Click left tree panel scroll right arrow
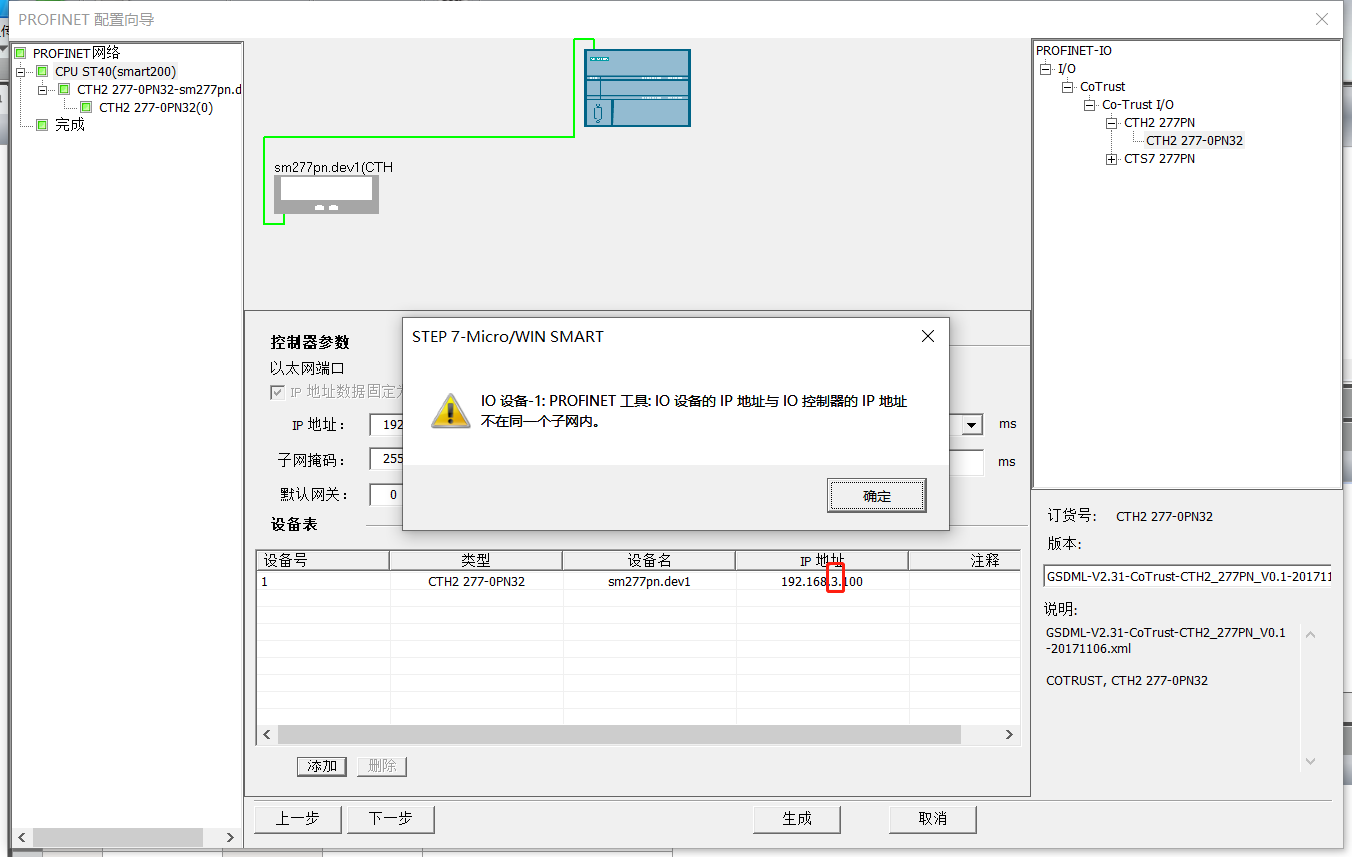This screenshot has width=1352, height=857. tap(230, 837)
